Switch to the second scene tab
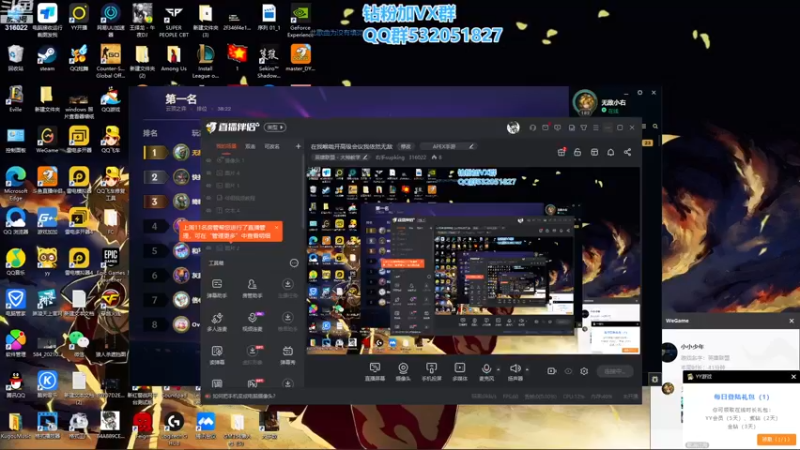Screen dimensions: 800x450 [250, 146]
